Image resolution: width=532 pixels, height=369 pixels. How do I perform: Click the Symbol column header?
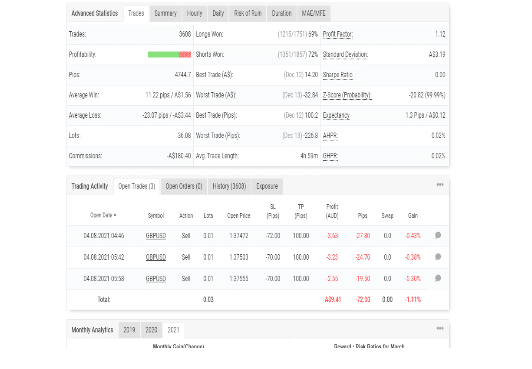click(156, 216)
